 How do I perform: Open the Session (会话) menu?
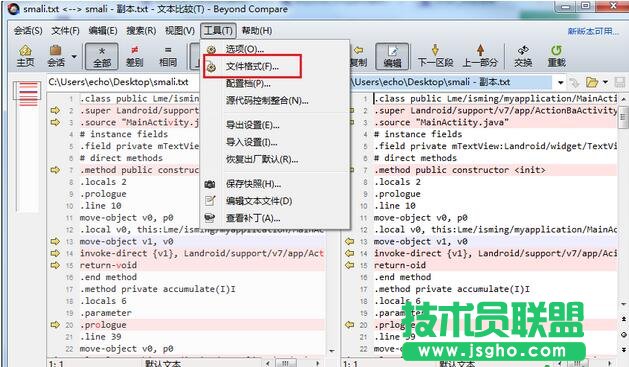pos(28,30)
